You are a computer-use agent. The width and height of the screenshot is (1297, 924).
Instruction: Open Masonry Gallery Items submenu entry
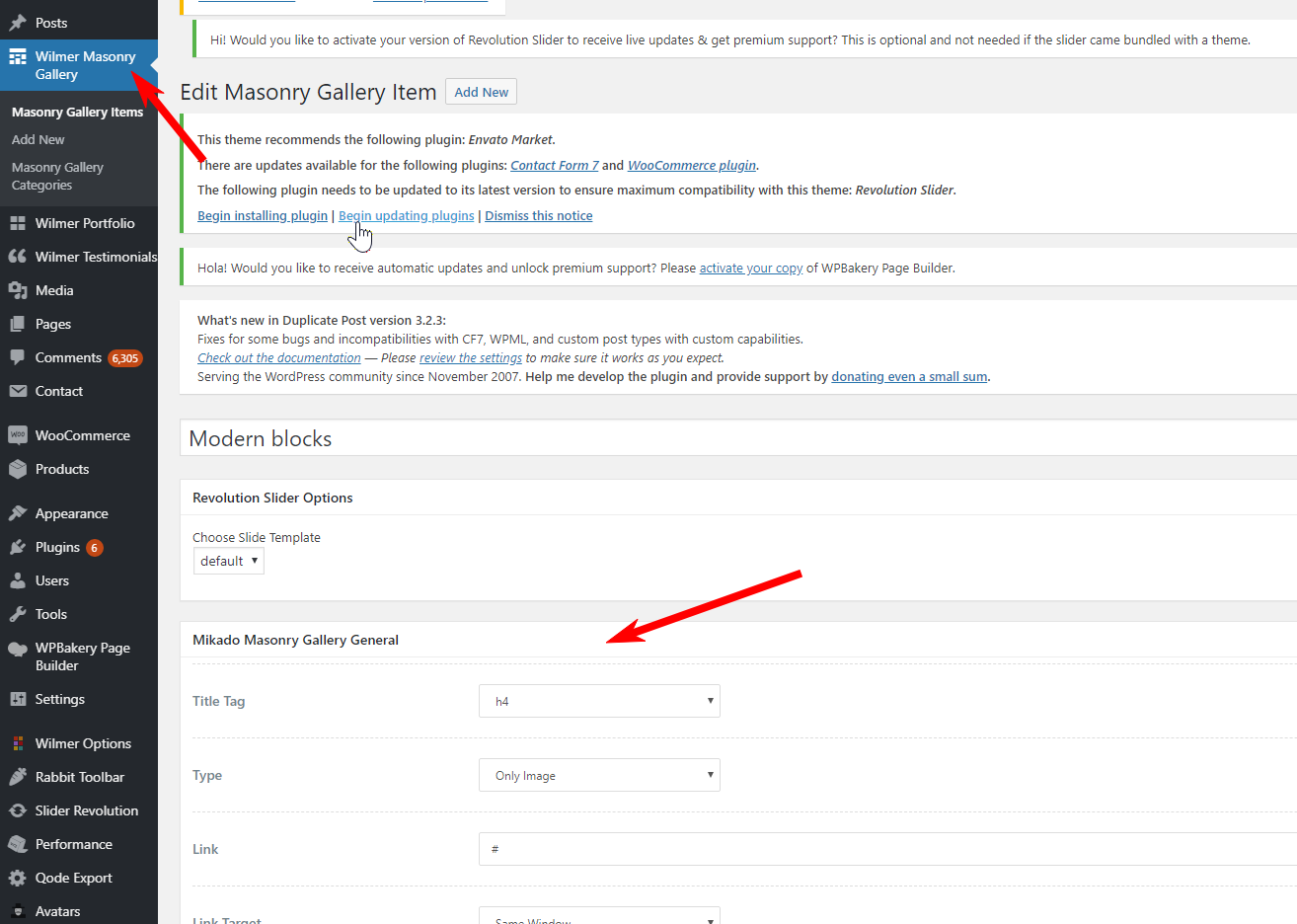(x=77, y=112)
